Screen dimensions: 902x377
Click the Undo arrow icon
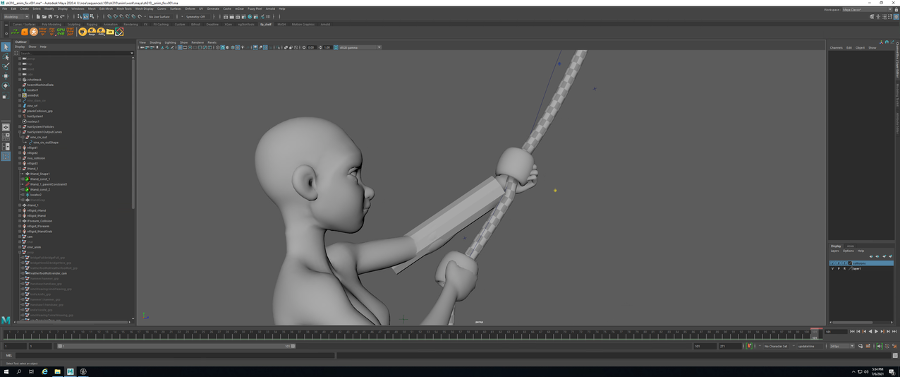(x=56, y=17)
